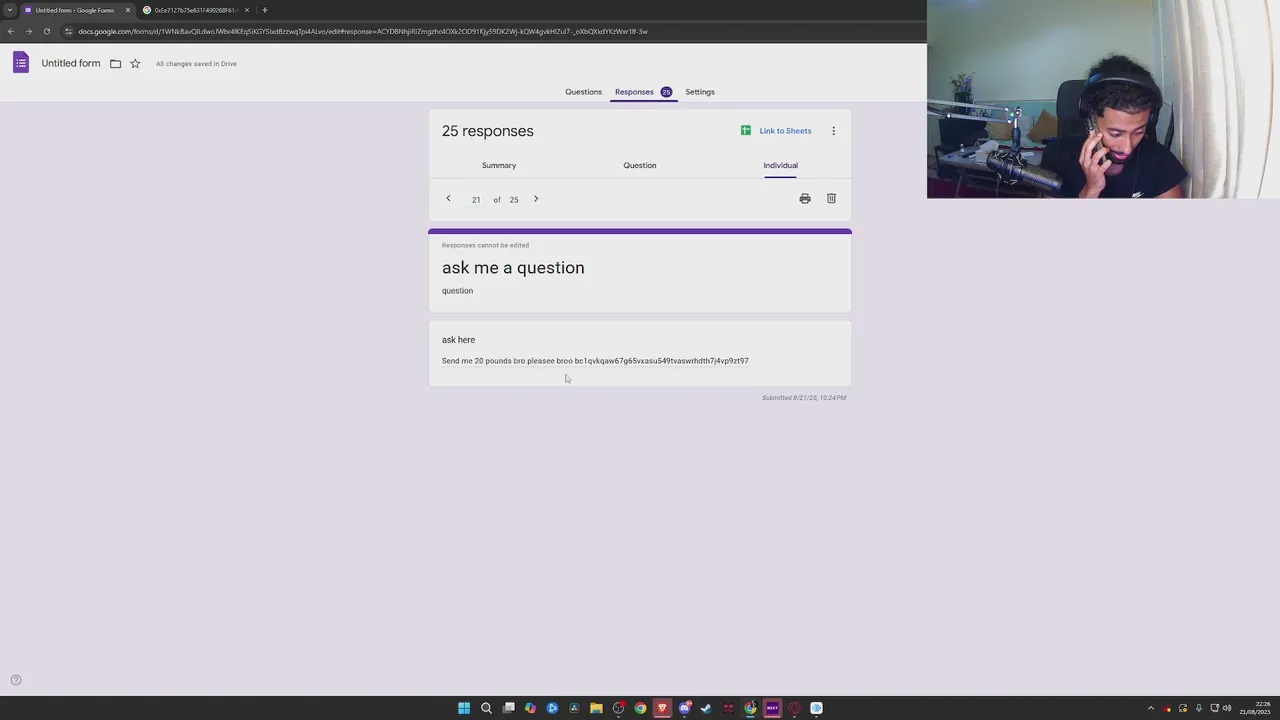This screenshot has width=1280, height=720.
Task: Open the Responses tab
Action: 643,92
